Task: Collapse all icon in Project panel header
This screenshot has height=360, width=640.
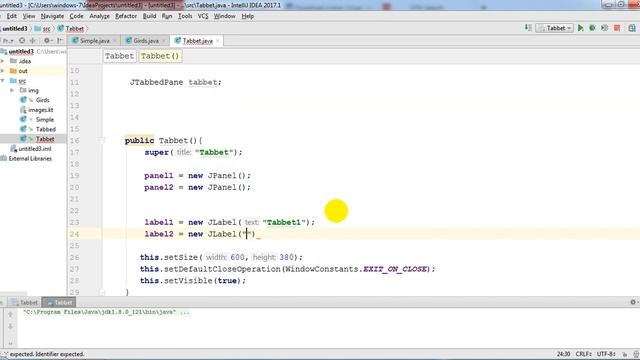Action: pos(33,40)
